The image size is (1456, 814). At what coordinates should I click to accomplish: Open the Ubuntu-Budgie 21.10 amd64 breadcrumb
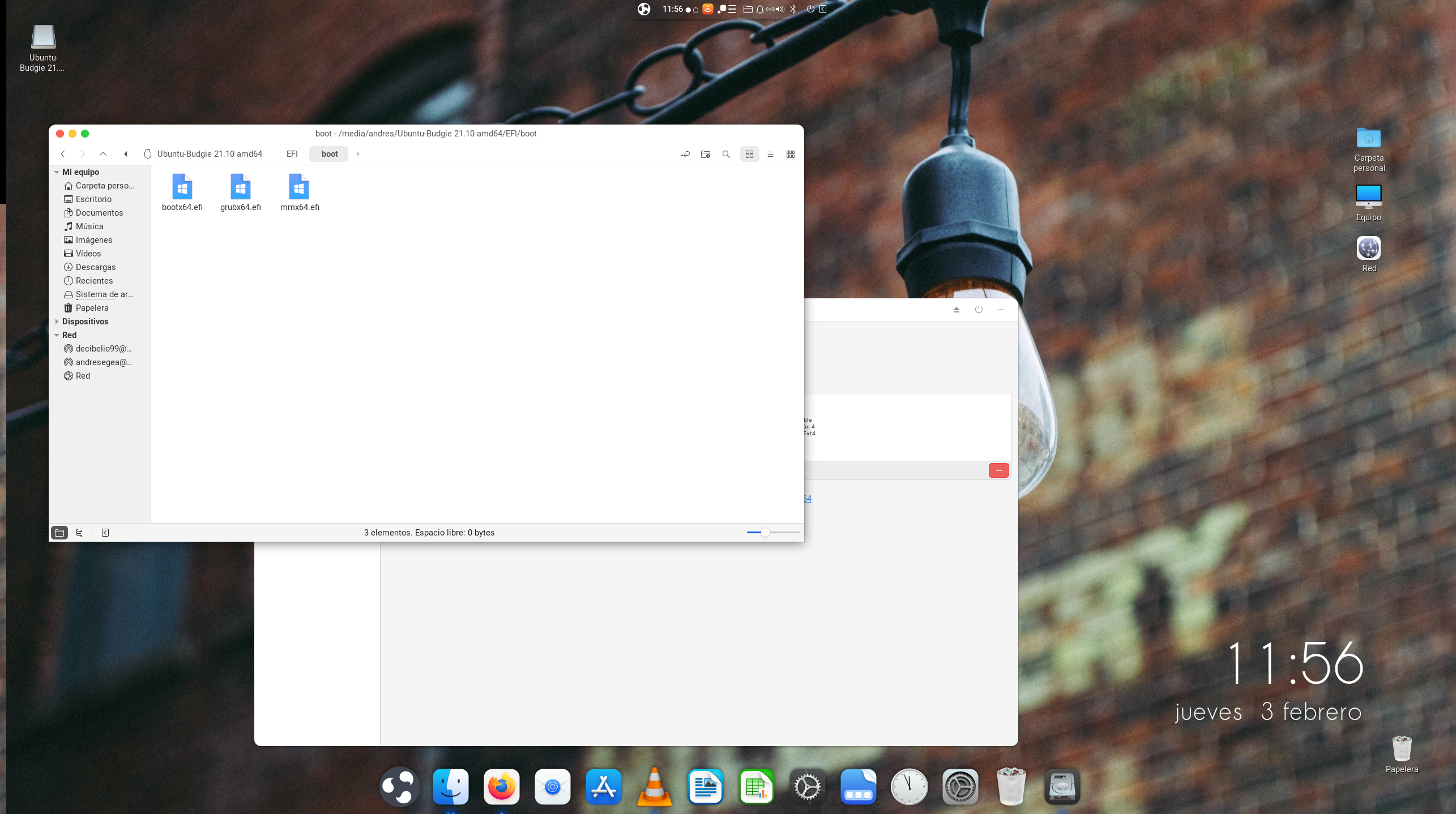click(204, 154)
